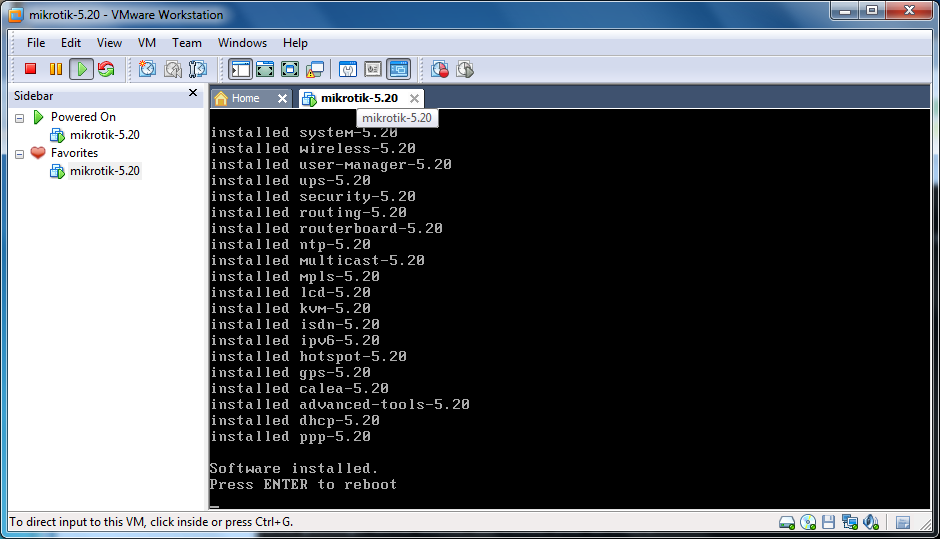Click the CD/DVD drive status bar icon
This screenshot has width=940, height=539.
pyautogui.click(x=808, y=523)
